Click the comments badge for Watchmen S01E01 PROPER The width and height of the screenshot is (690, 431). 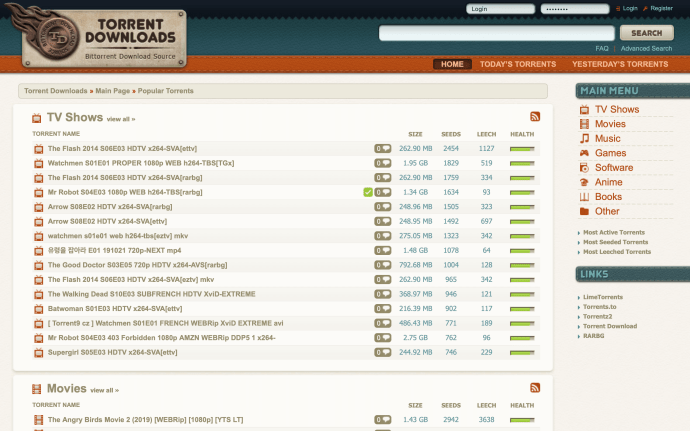click(382, 163)
